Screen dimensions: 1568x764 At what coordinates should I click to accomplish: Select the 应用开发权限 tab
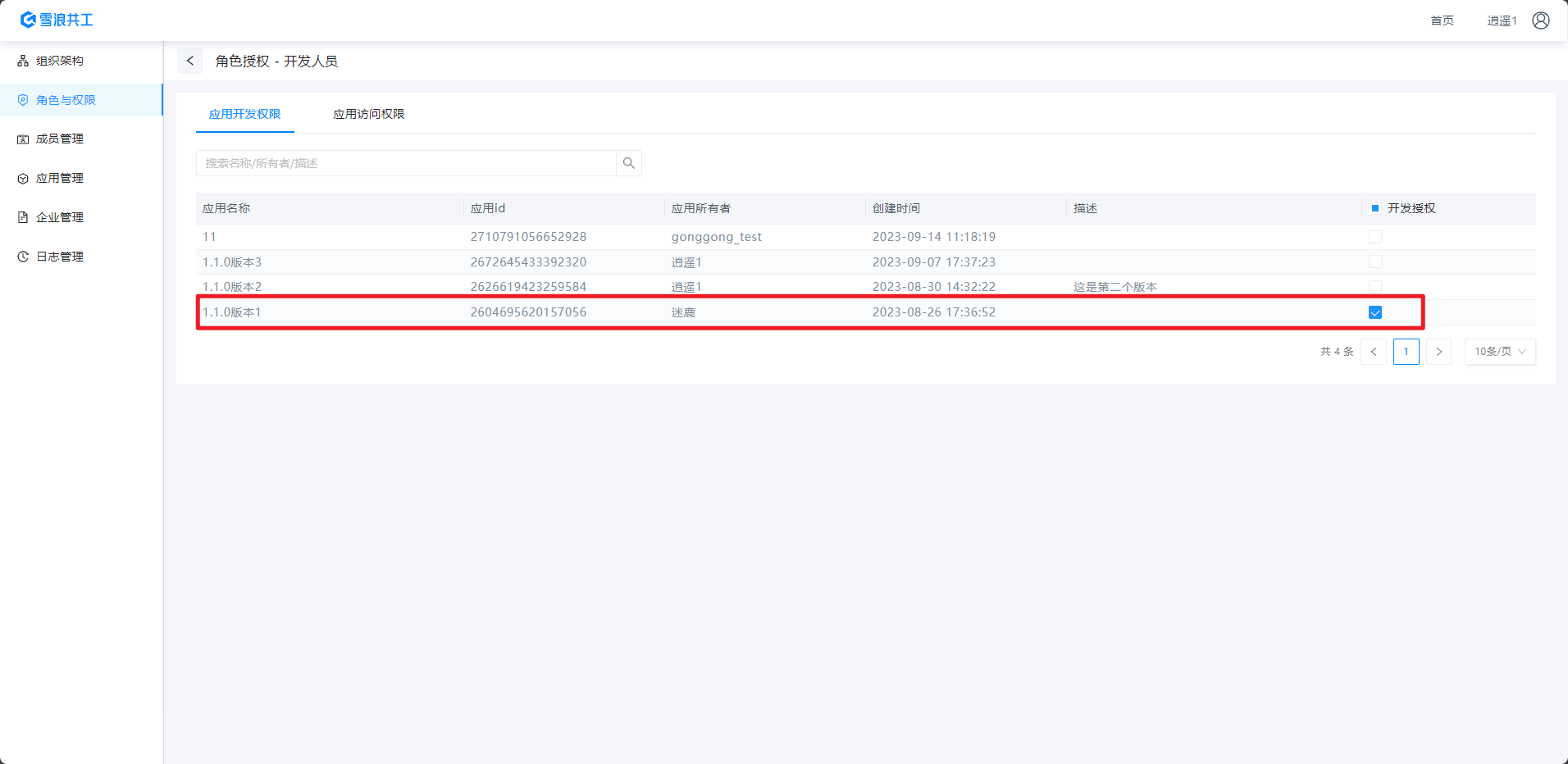244,114
